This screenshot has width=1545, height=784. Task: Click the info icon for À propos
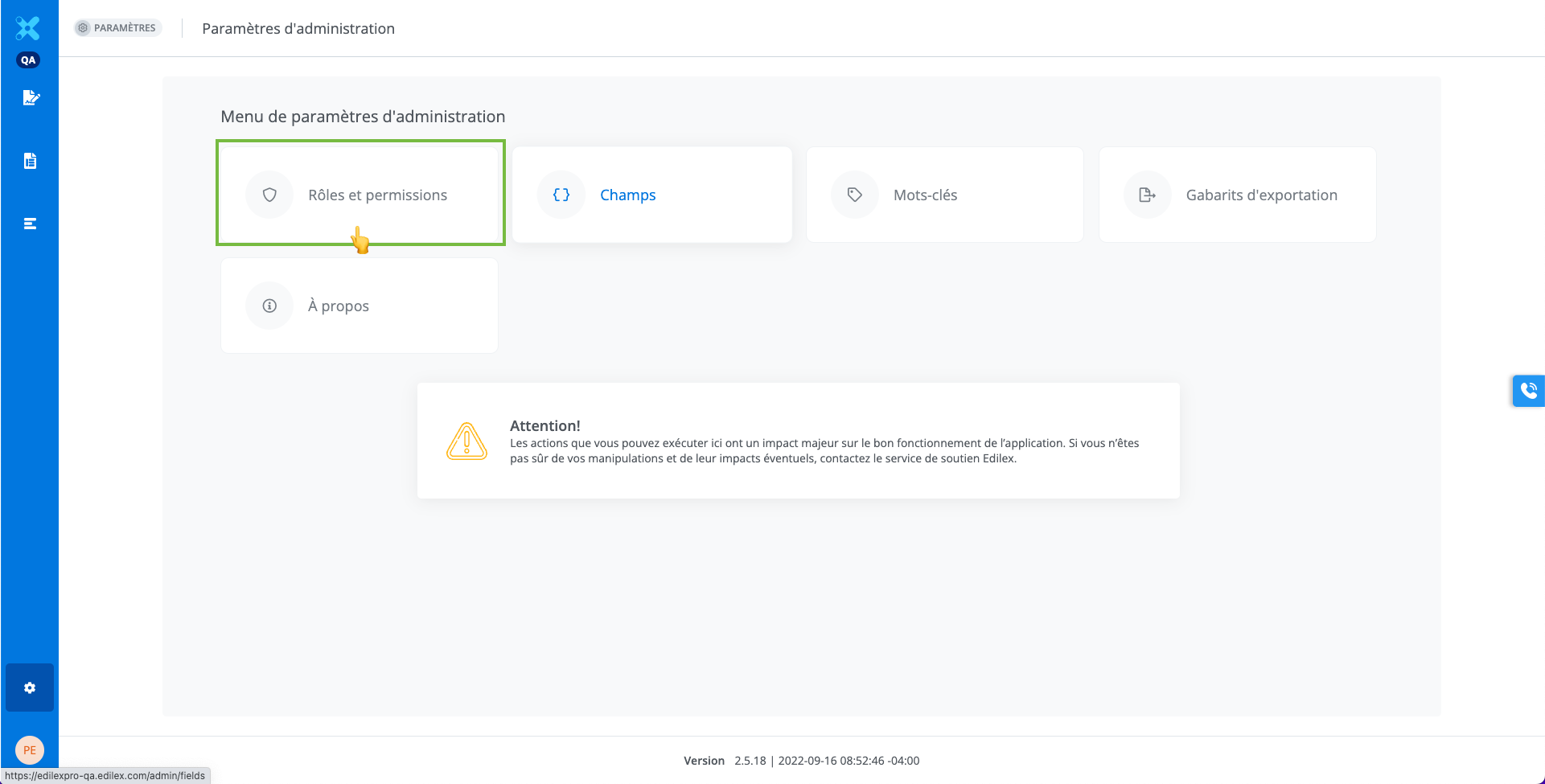click(269, 306)
